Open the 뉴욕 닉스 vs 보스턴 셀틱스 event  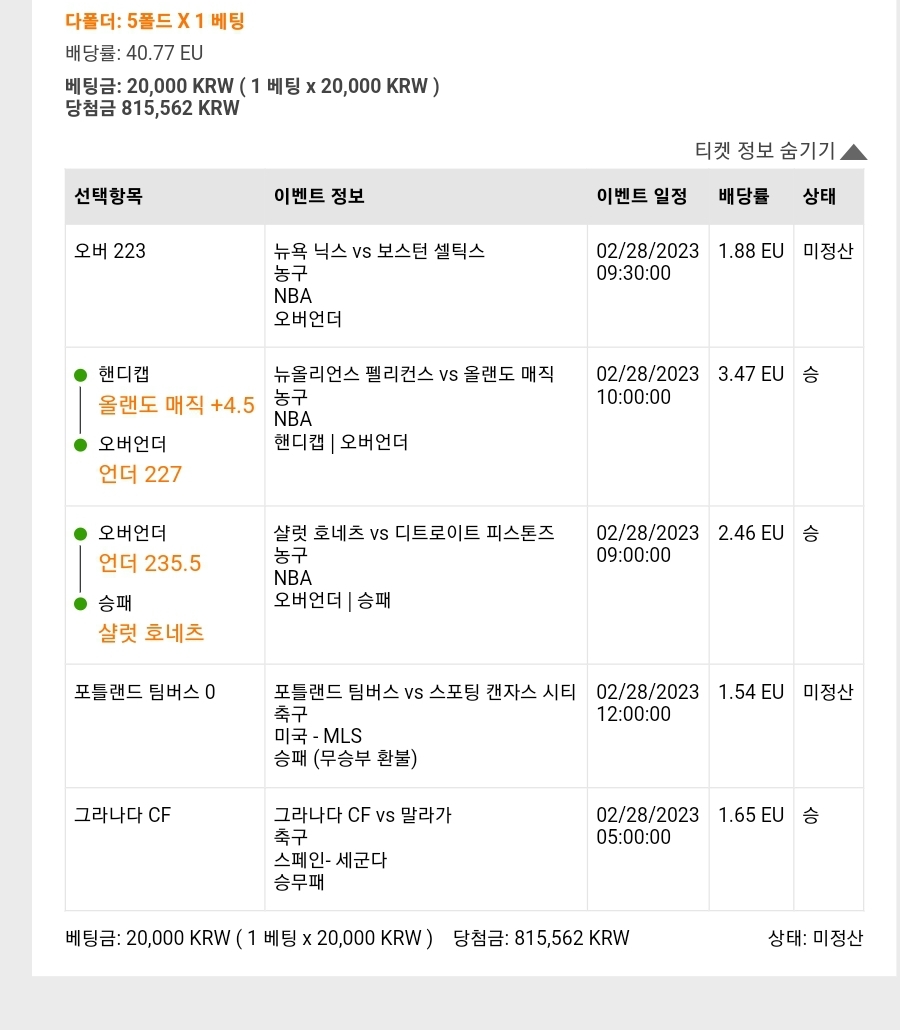(x=379, y=251)
